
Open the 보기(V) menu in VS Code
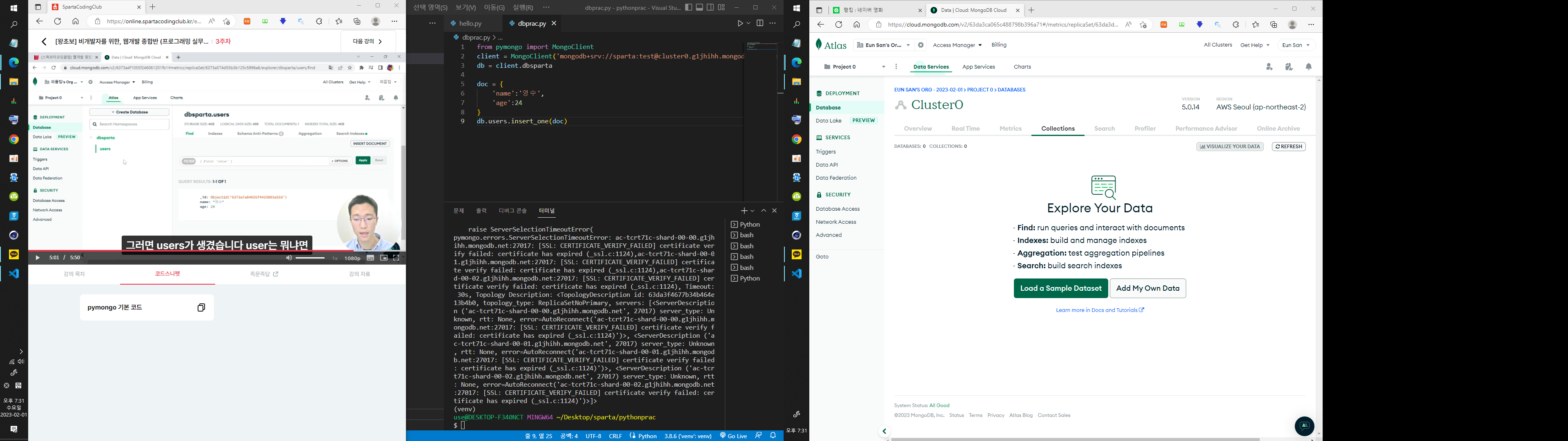[x=465, y=7]
